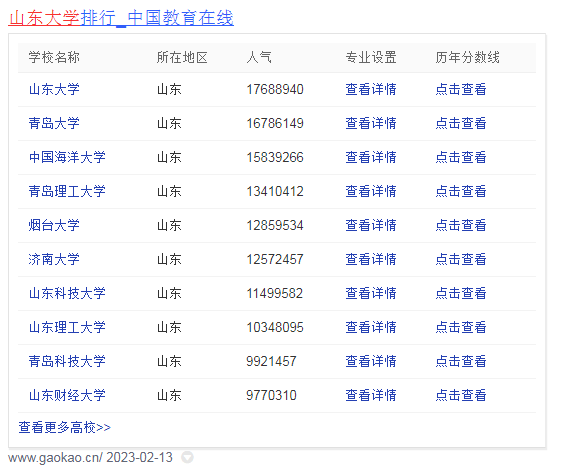Screen dimensions: 581x466
Task: Click 查看详情 for 青岛理工大学
Action: (x=371, y=192)
